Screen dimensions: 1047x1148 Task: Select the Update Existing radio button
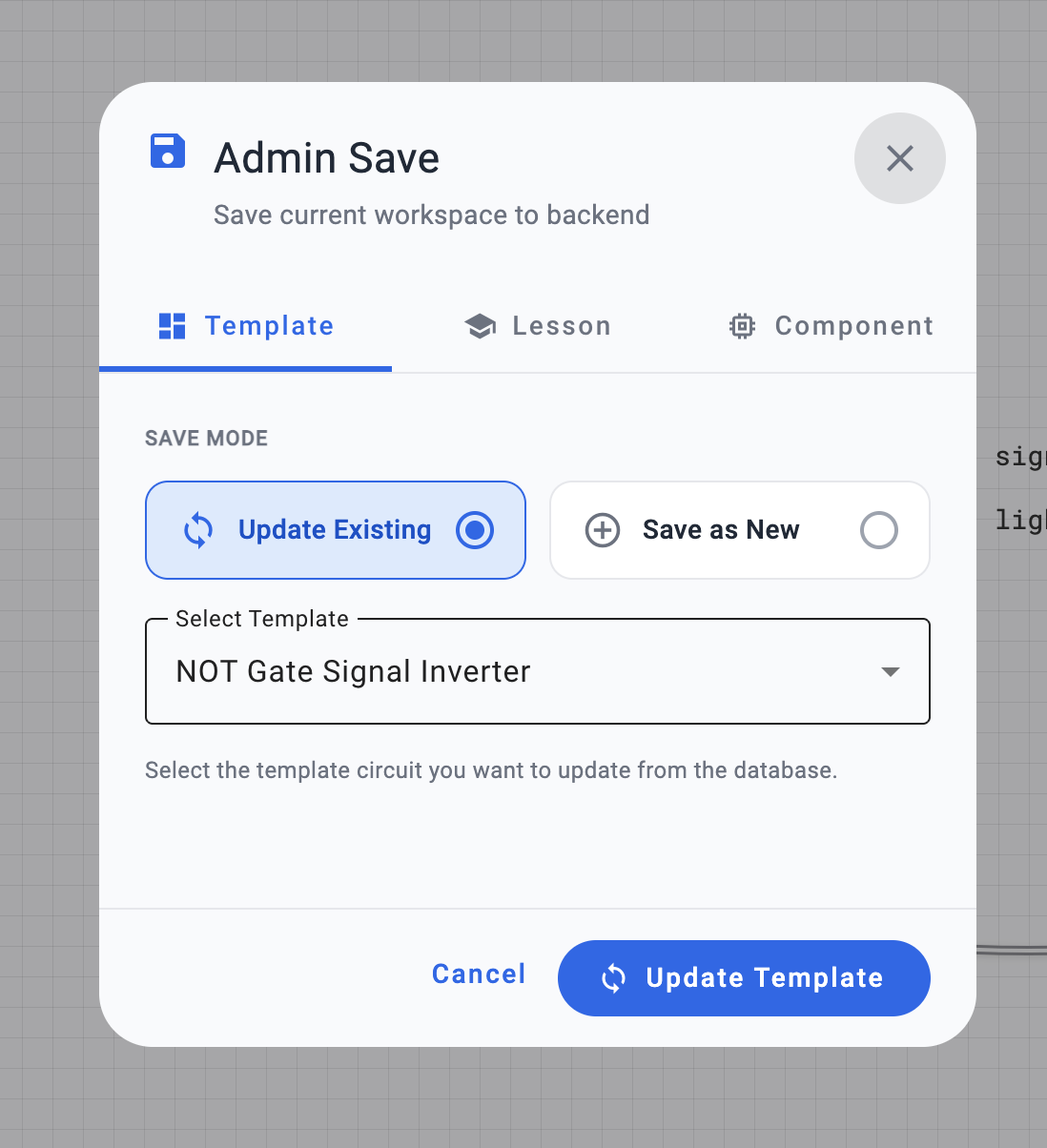475,530
